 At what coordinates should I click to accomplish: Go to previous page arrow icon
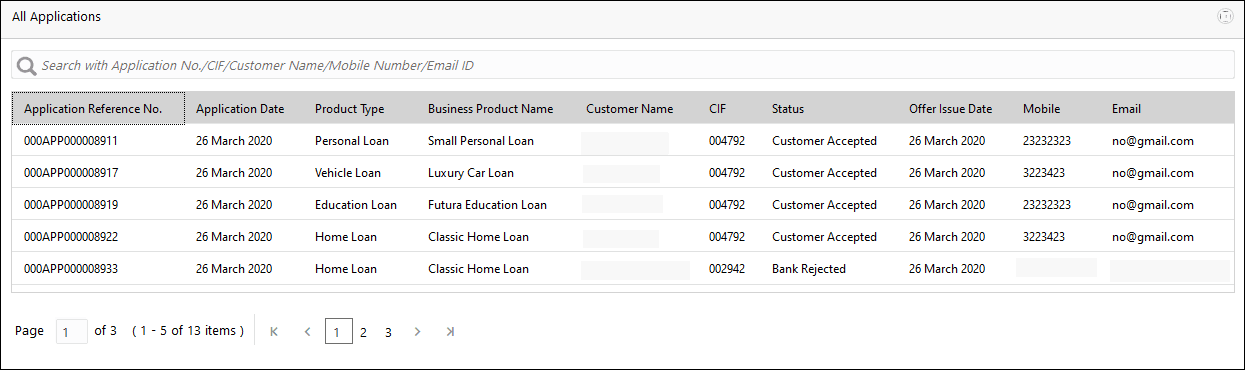pos(308,331)
